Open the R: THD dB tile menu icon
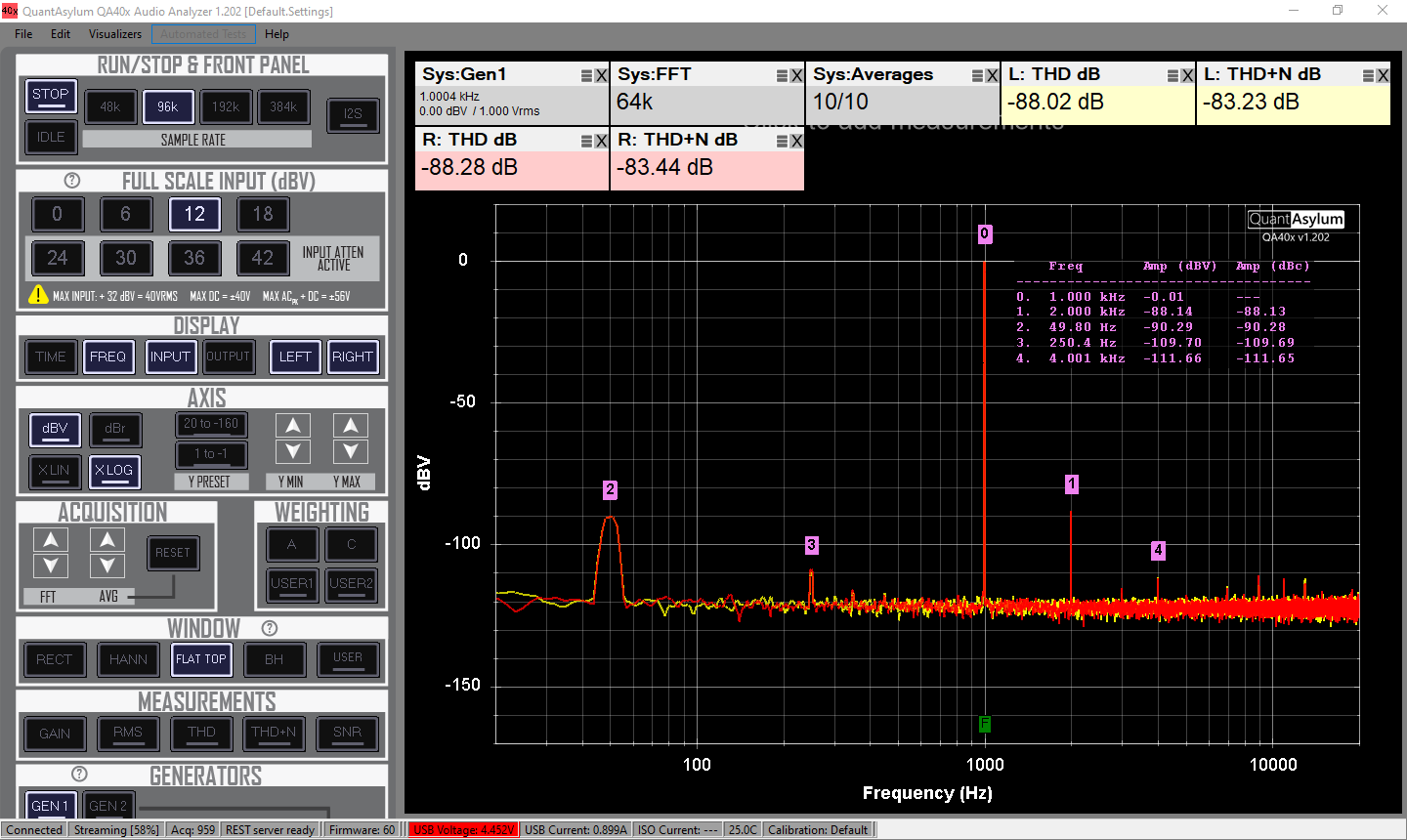Viewport: 1407px width, 840px height. click(586, 141)
